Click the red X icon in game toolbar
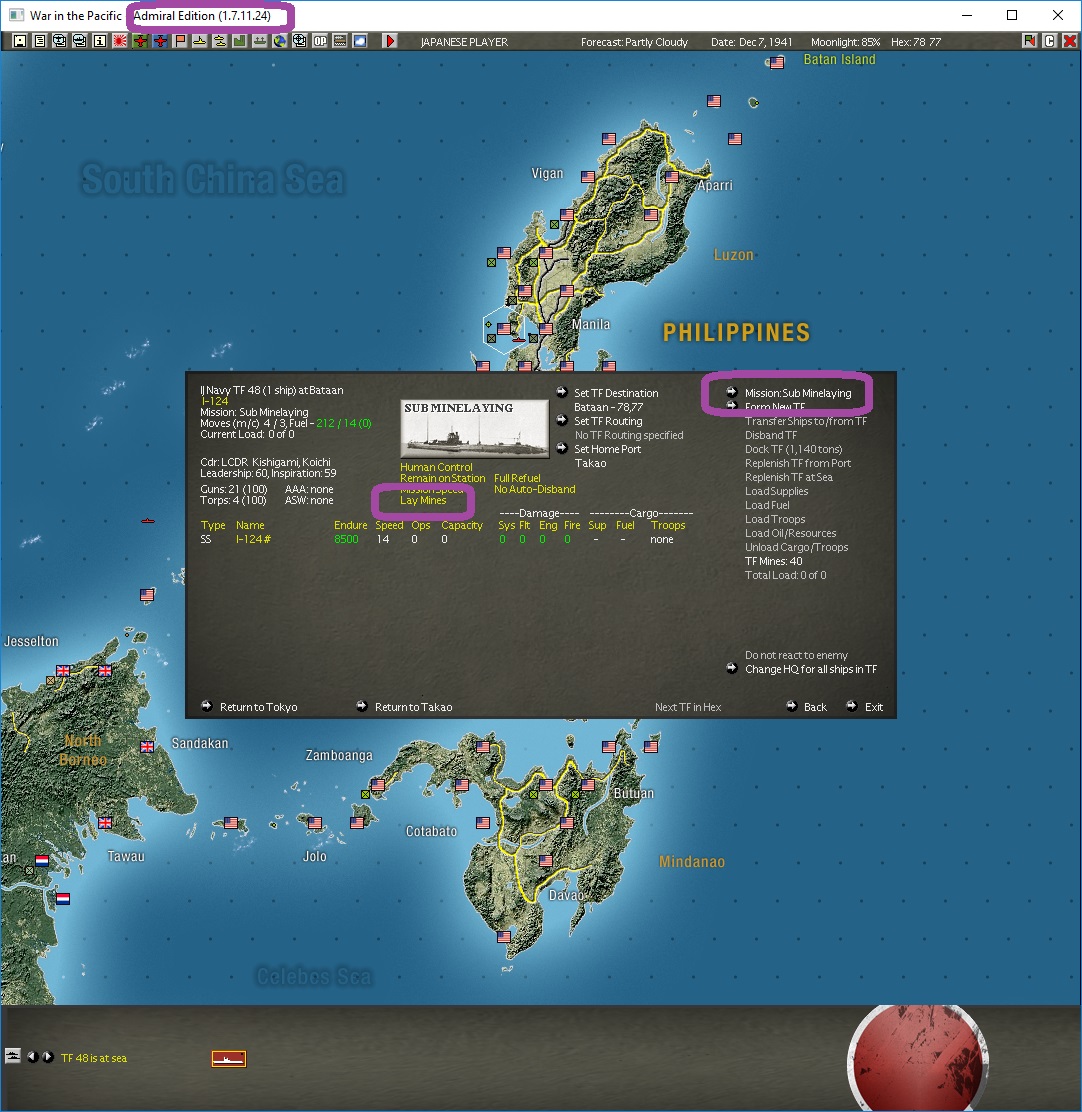The width and height of the screenshot is (1082, 1112). click(1069, 41)
